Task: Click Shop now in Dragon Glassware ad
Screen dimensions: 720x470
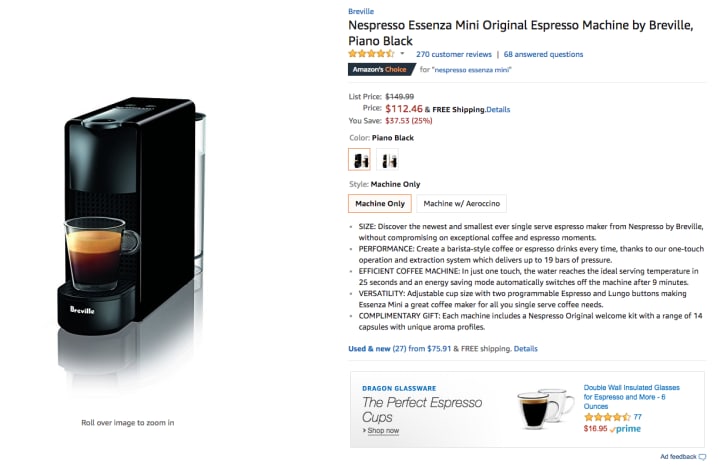Action: [383, 431]
